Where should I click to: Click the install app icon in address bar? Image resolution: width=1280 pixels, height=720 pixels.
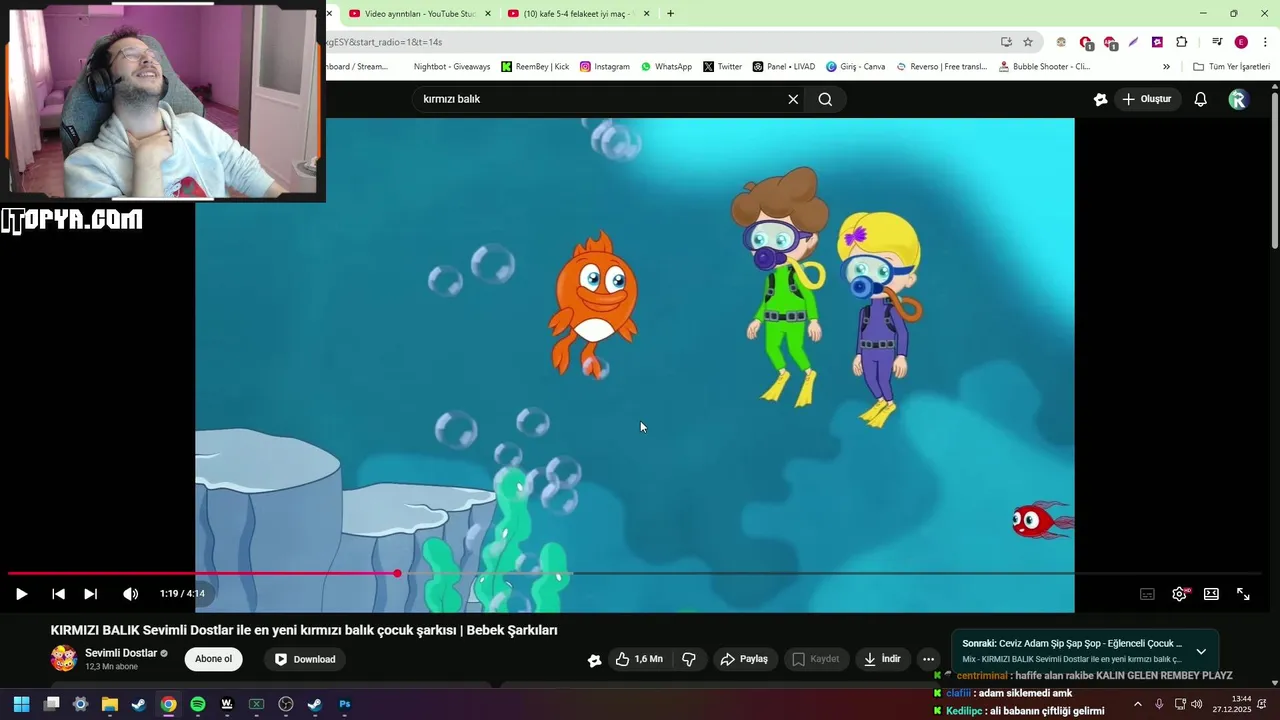[x=1006, y=42]
